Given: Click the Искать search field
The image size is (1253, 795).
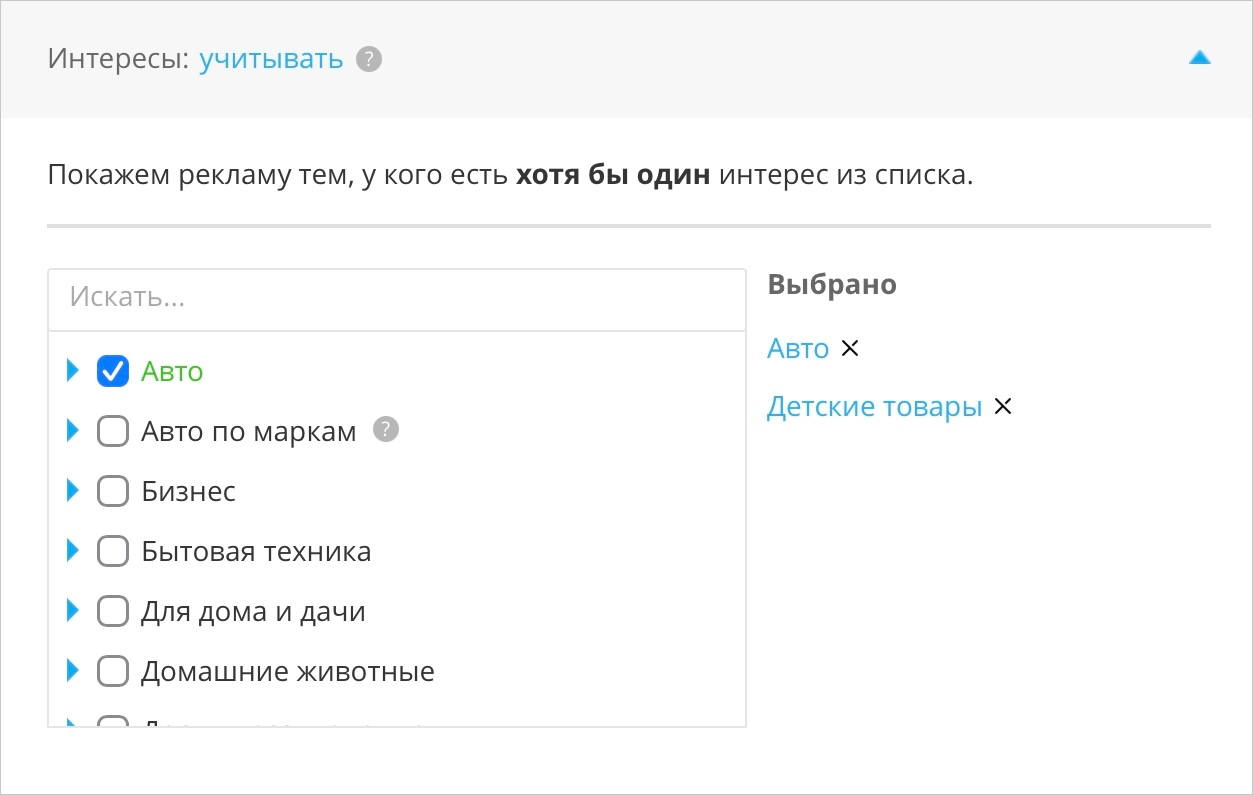Looking at the screenshot, I should (x=396, y=298).
